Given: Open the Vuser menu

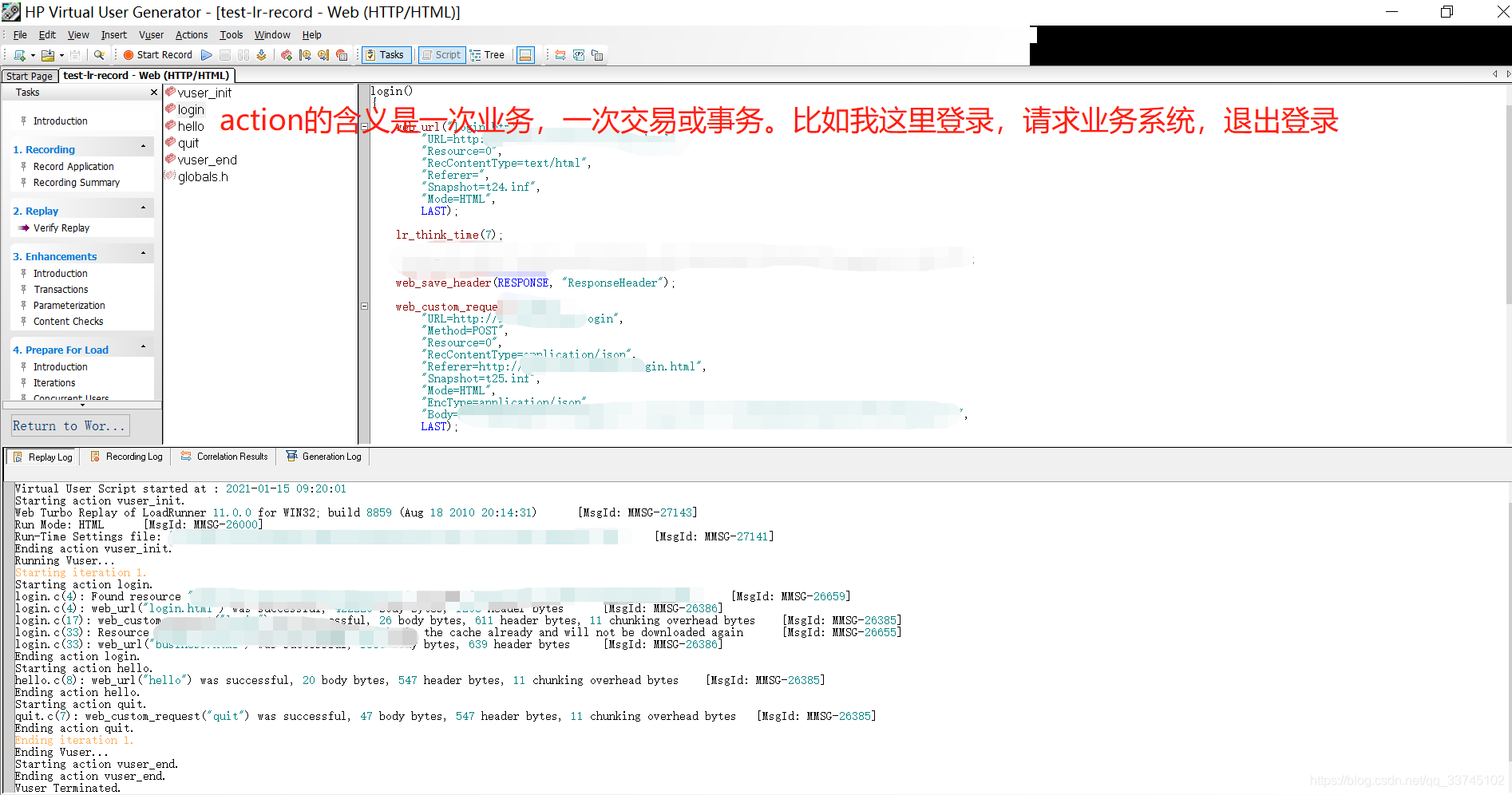Looking at the screenshot, I should pyautogui.click(x=151, y=35).
